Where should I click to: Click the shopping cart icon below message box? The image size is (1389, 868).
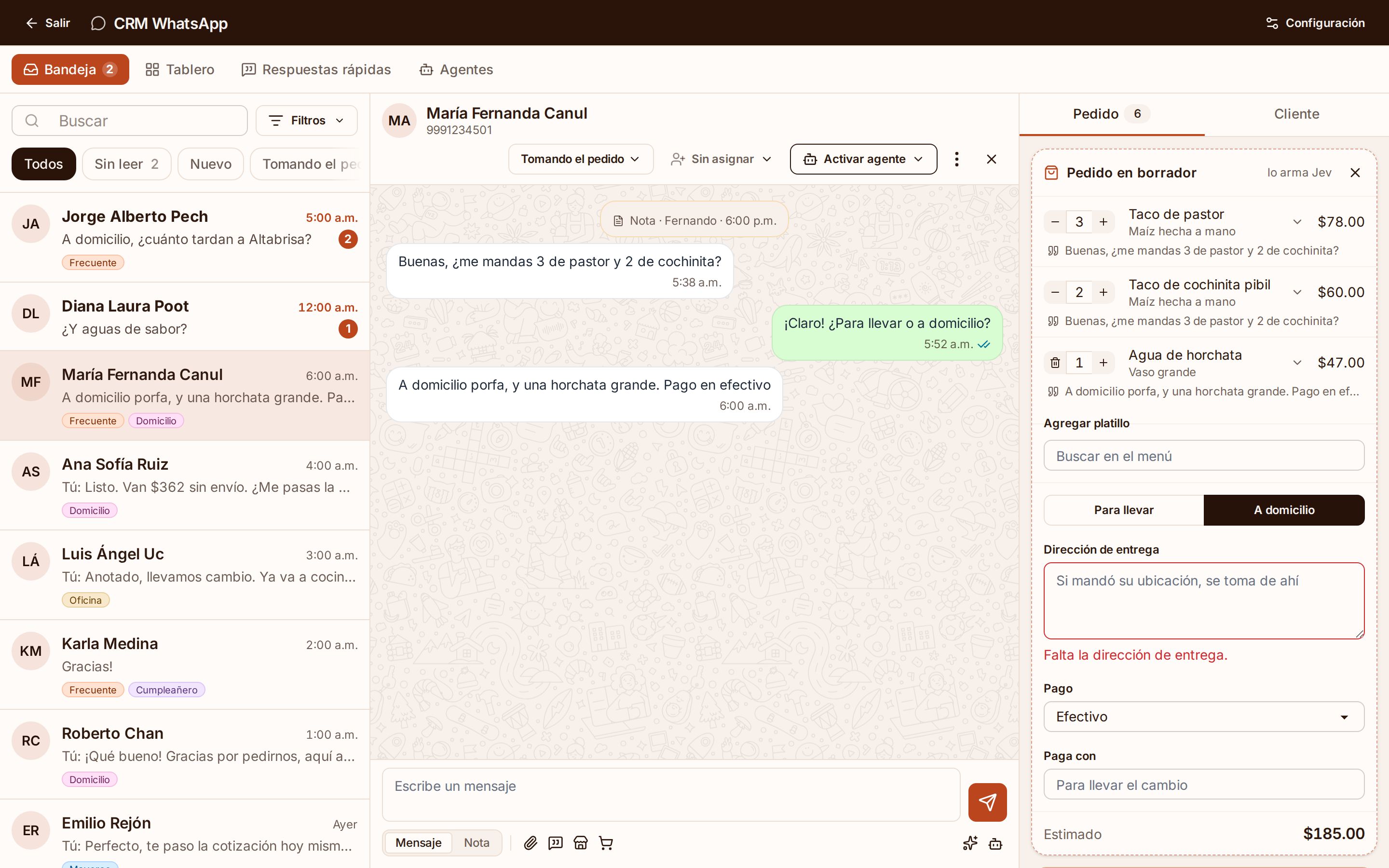click(x=606, y=843)
